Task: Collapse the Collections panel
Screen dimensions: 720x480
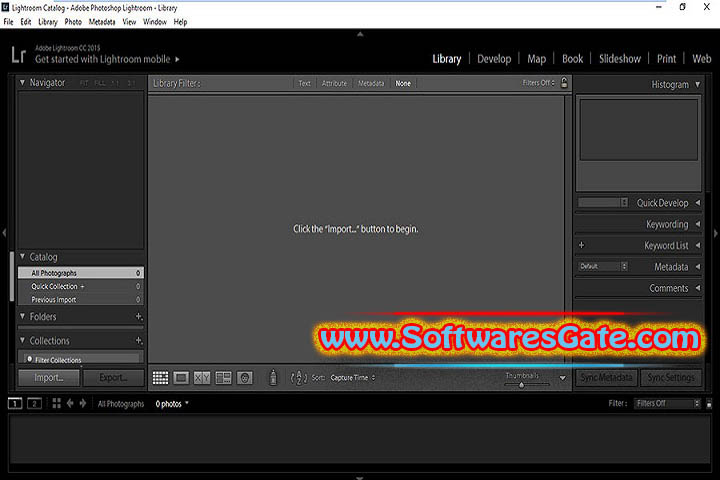Action: click(22, 340)
